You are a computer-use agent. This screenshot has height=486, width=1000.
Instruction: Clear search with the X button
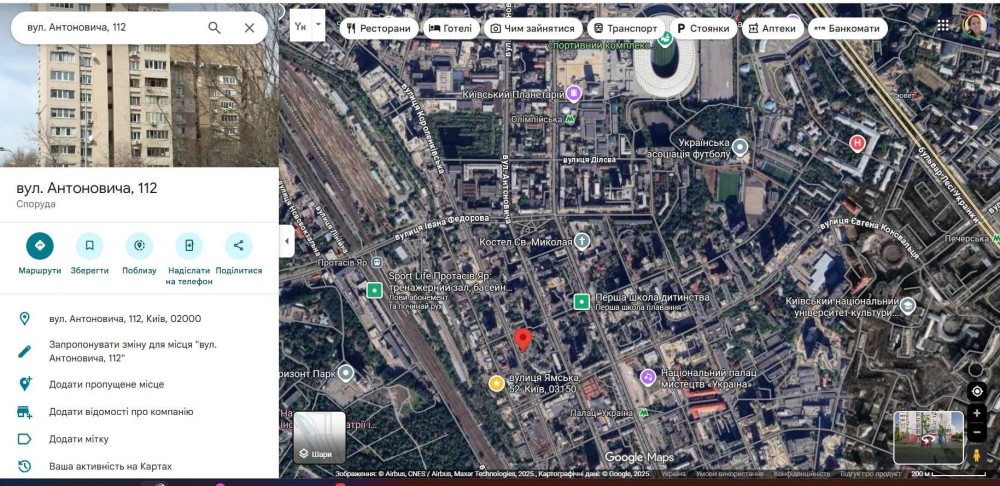coord(249,28)
